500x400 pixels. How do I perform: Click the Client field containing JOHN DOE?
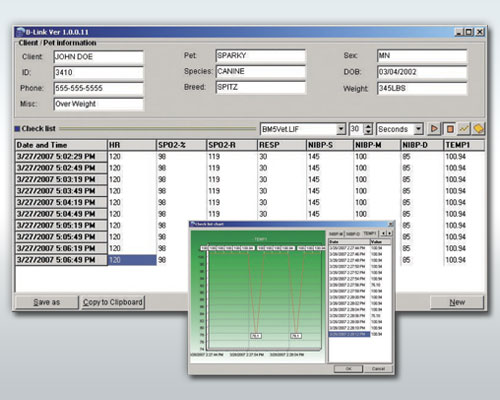(x=98, y=57)
